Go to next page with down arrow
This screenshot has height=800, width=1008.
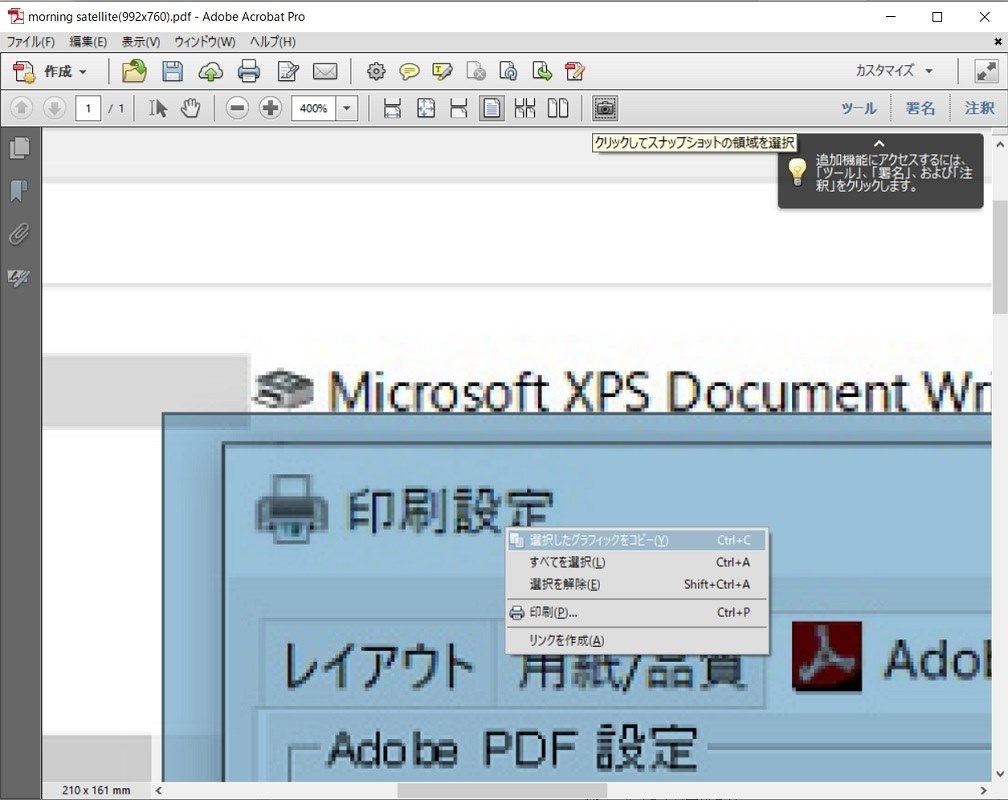55,108
